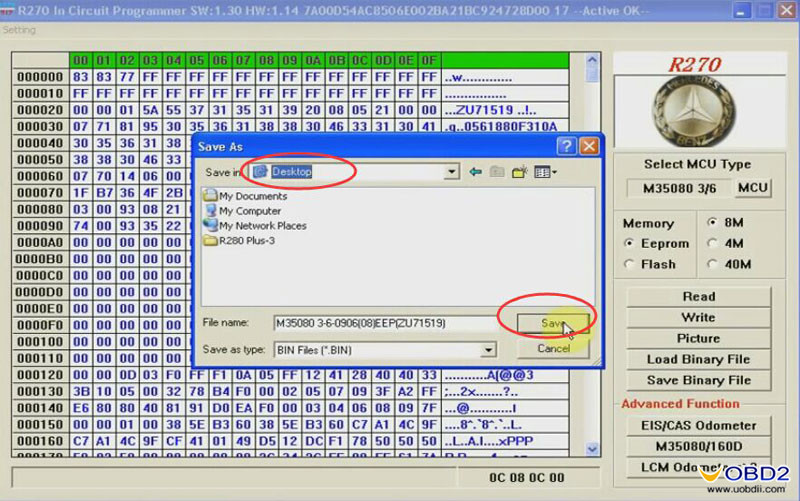This screenshot has height=501, width=800.
Task: Select hex address row 000160
Action: (x=40, y=441)
